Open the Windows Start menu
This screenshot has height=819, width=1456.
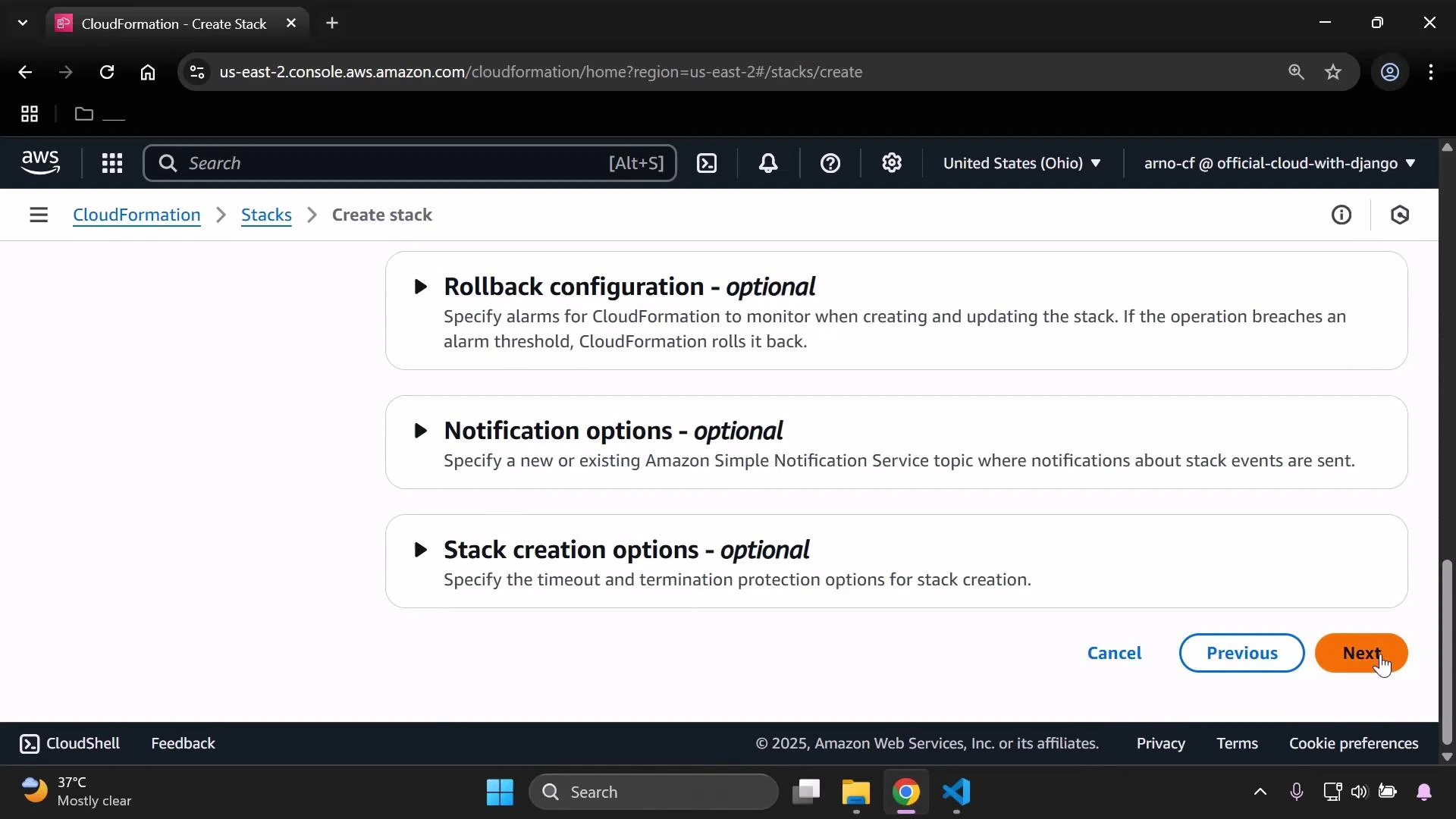500,792
